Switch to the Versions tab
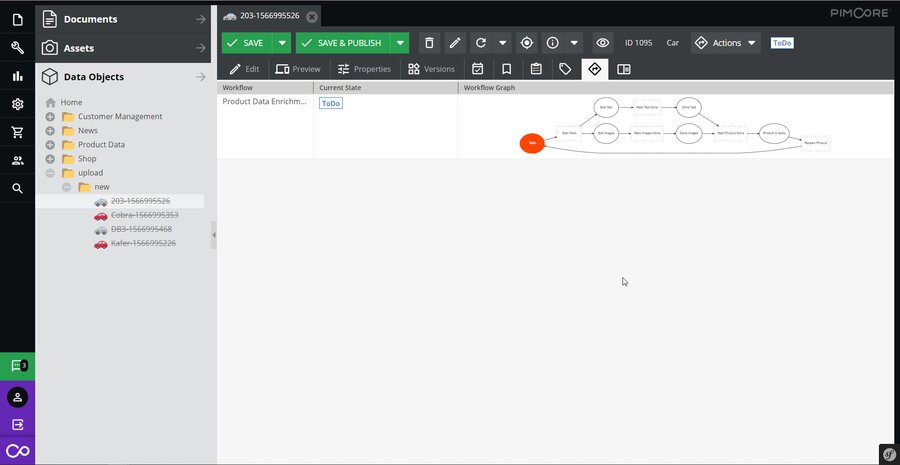Viewport: 900px width, 465px height. [431, 69]
